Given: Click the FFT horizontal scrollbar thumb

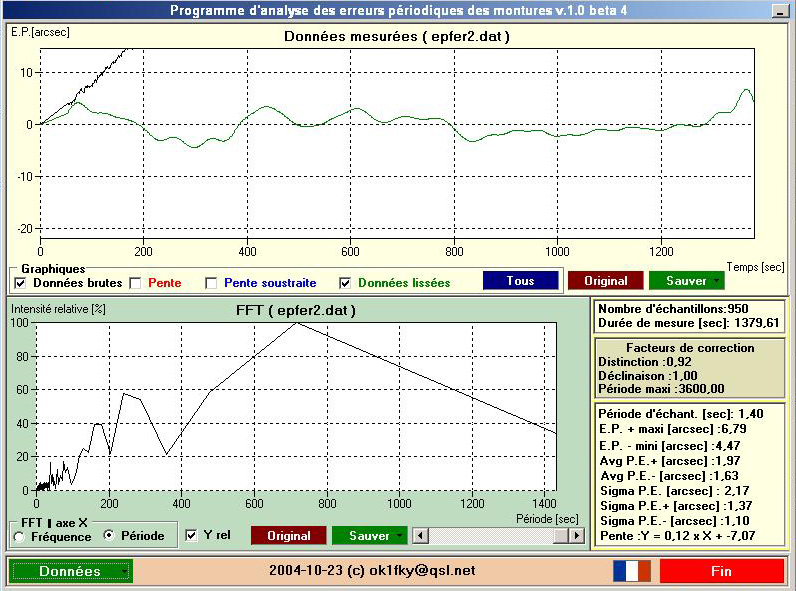Looking at the screenshot, I should [x=561, y=536].
